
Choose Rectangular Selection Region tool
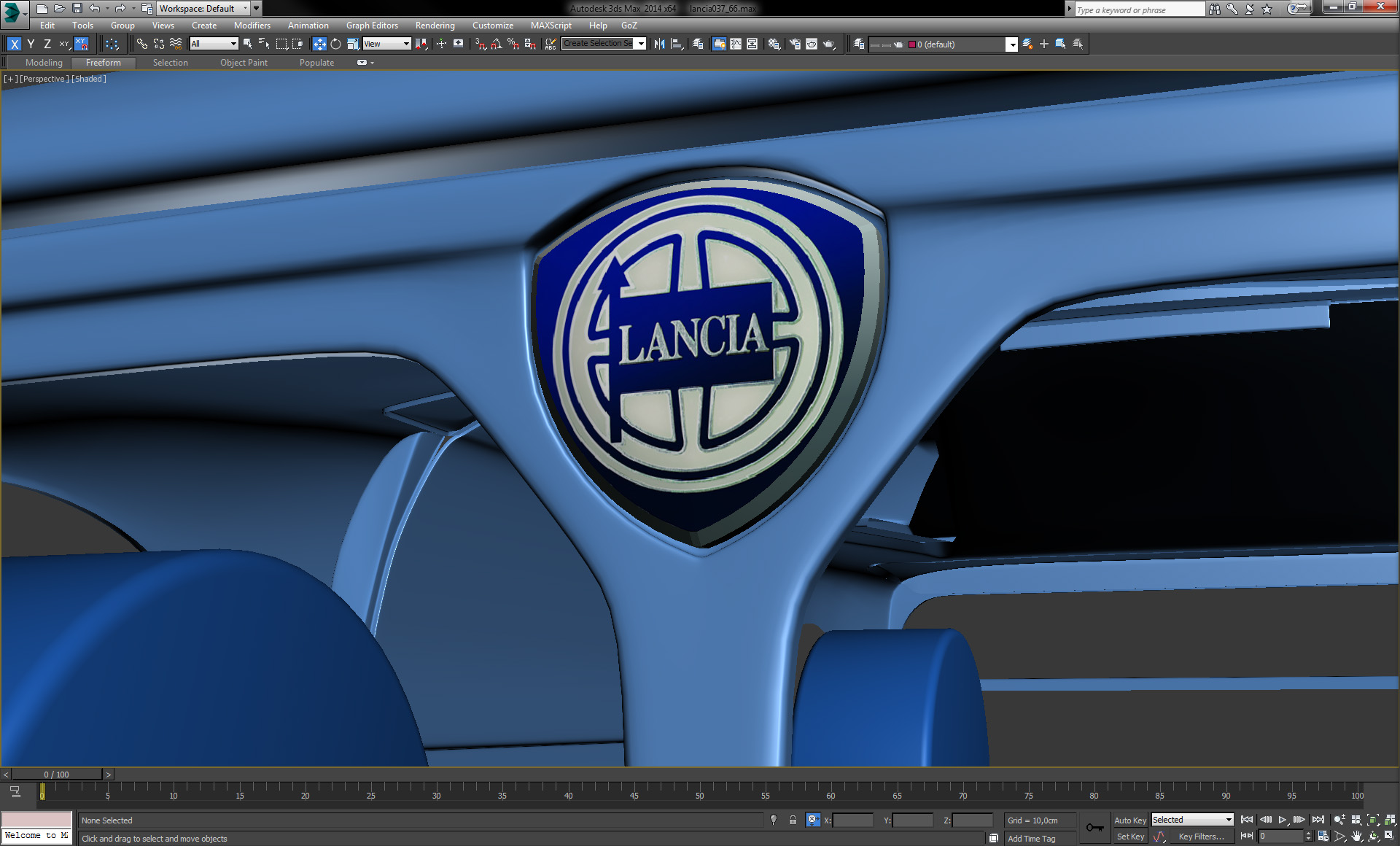coord(281,44)
